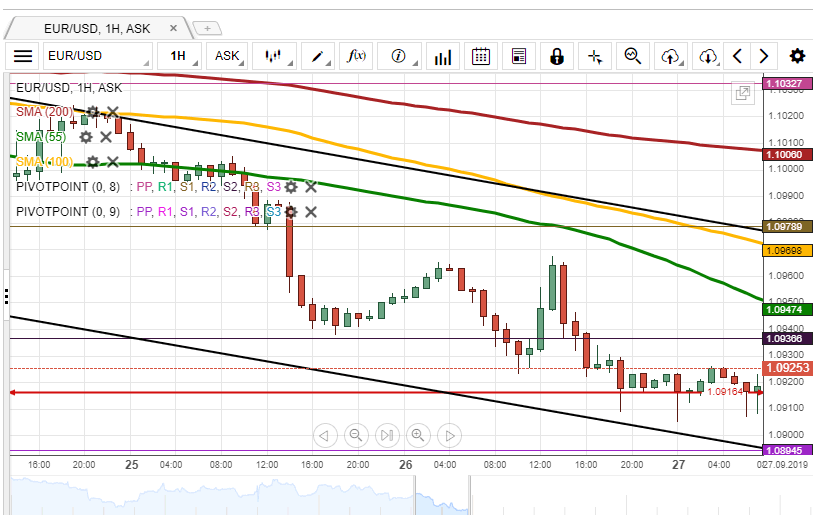Open the pencil drawing tools dropdown
Image resolution: width=820 pixels, height=522 pixels.
point(317,56)
